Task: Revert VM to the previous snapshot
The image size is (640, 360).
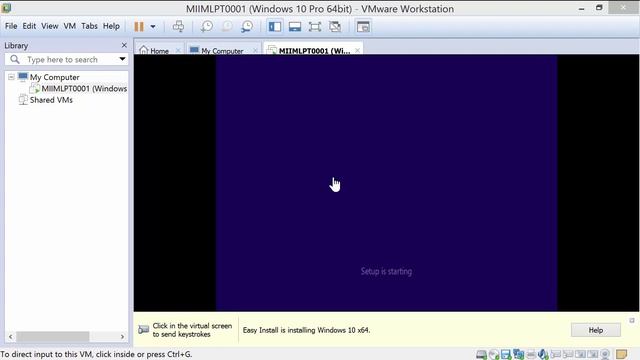Action: pos(227,27)
